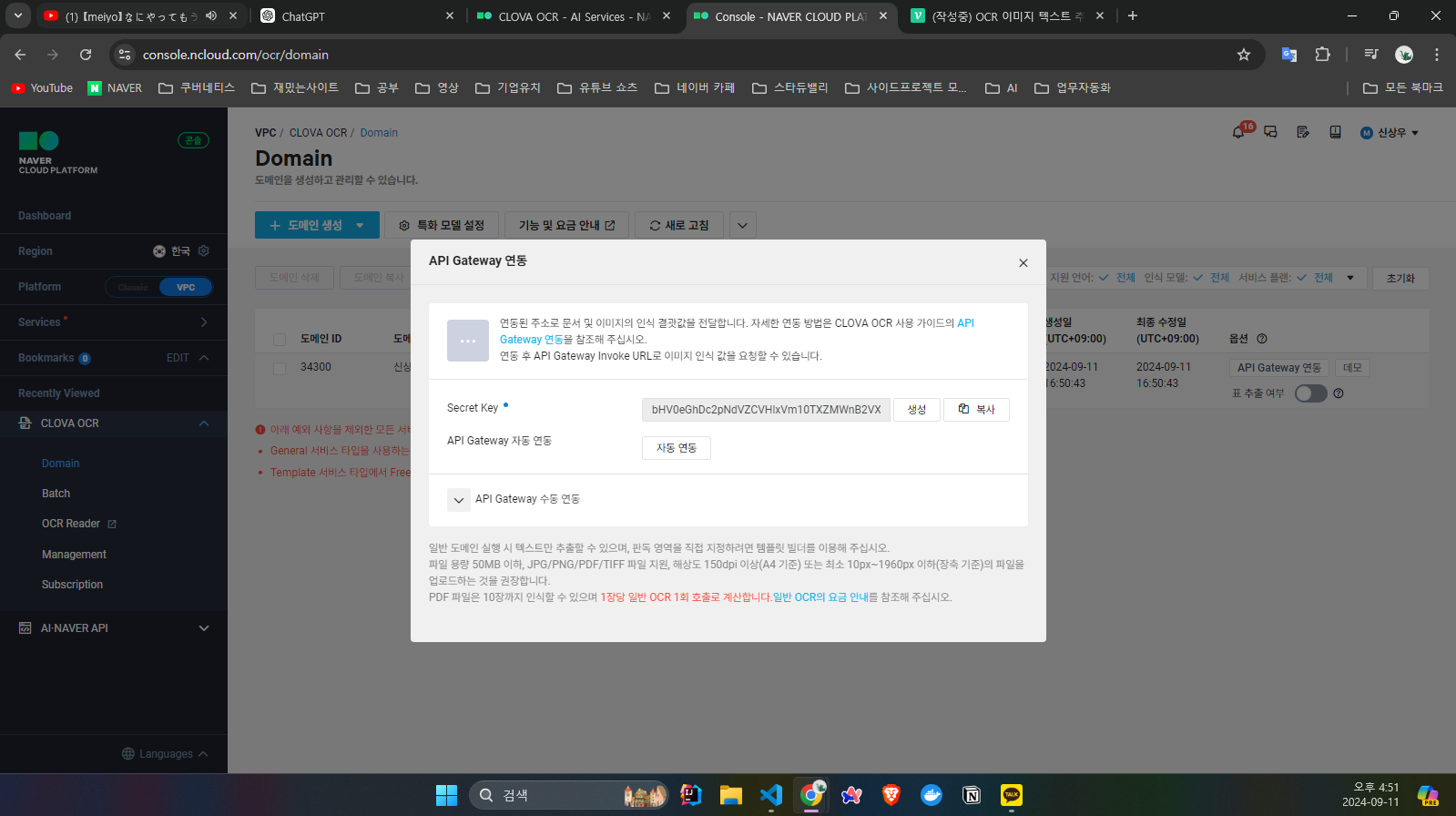The height and width of the screenshot is (816, 1456).
Task: Open the 신상우 account dropdown
Action: [1390, 133]
